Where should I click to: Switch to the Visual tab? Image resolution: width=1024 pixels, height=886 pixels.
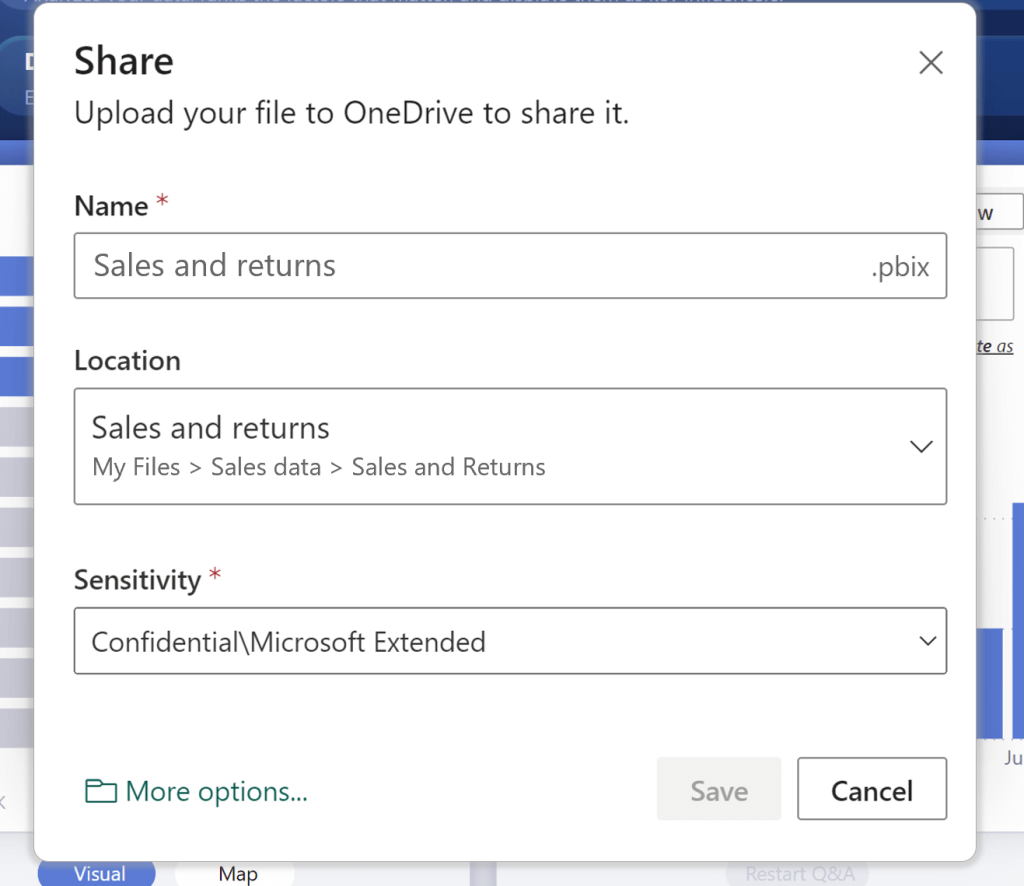coord(99,874)
